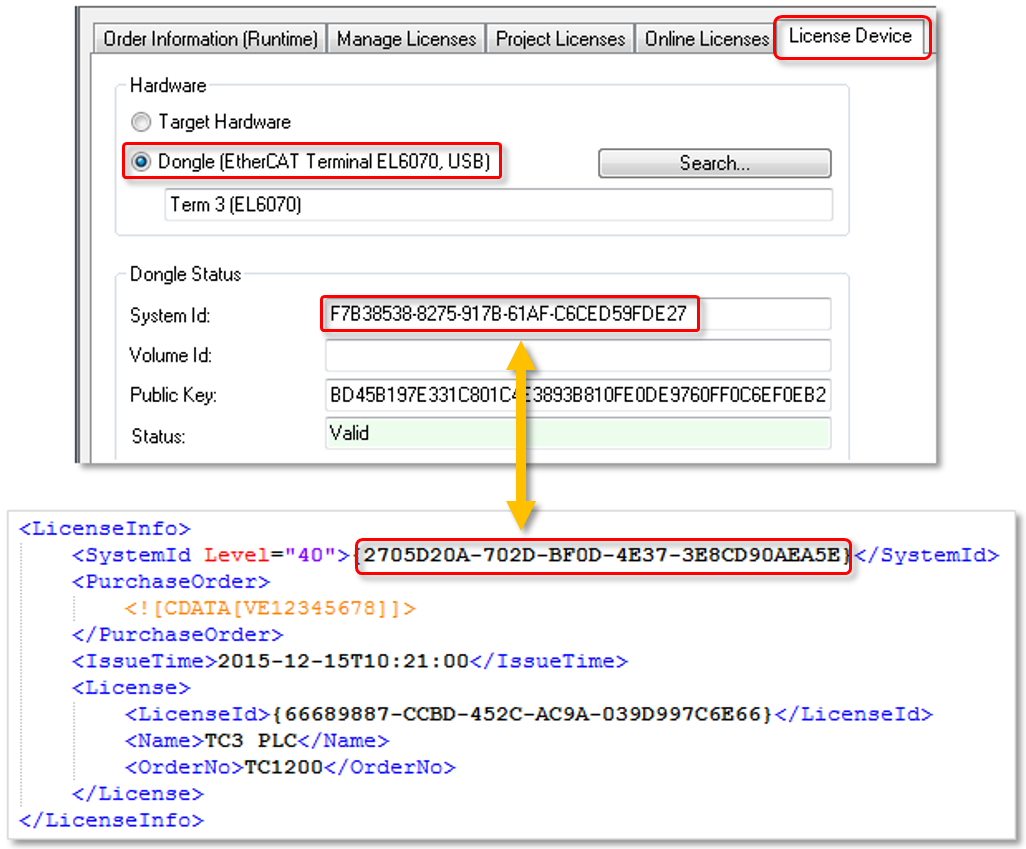Click the SystemId GUID 2705D20A-702D-BF0D-4E37-3E8CD90AEA5E
The image size is (1026, 849).
[602, 555]
